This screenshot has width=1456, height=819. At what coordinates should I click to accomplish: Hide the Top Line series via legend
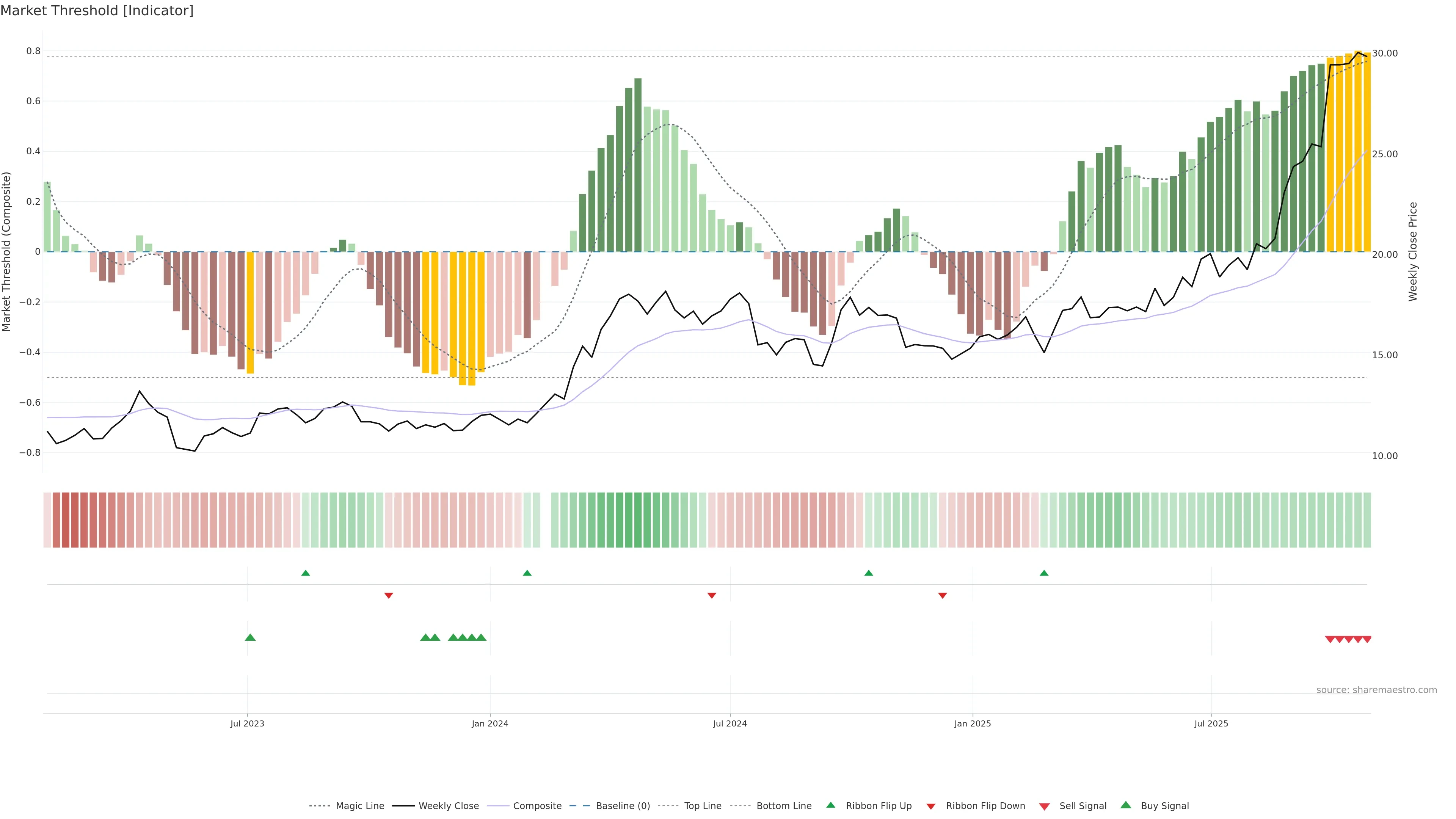click(703, 806)
